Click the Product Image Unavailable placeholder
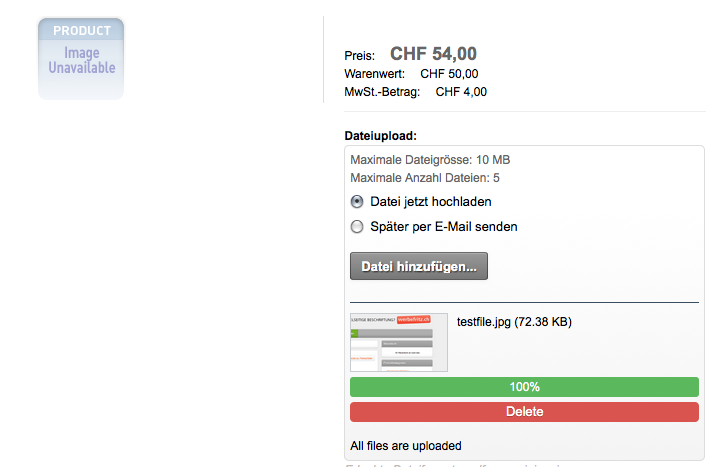 point(81,59)
